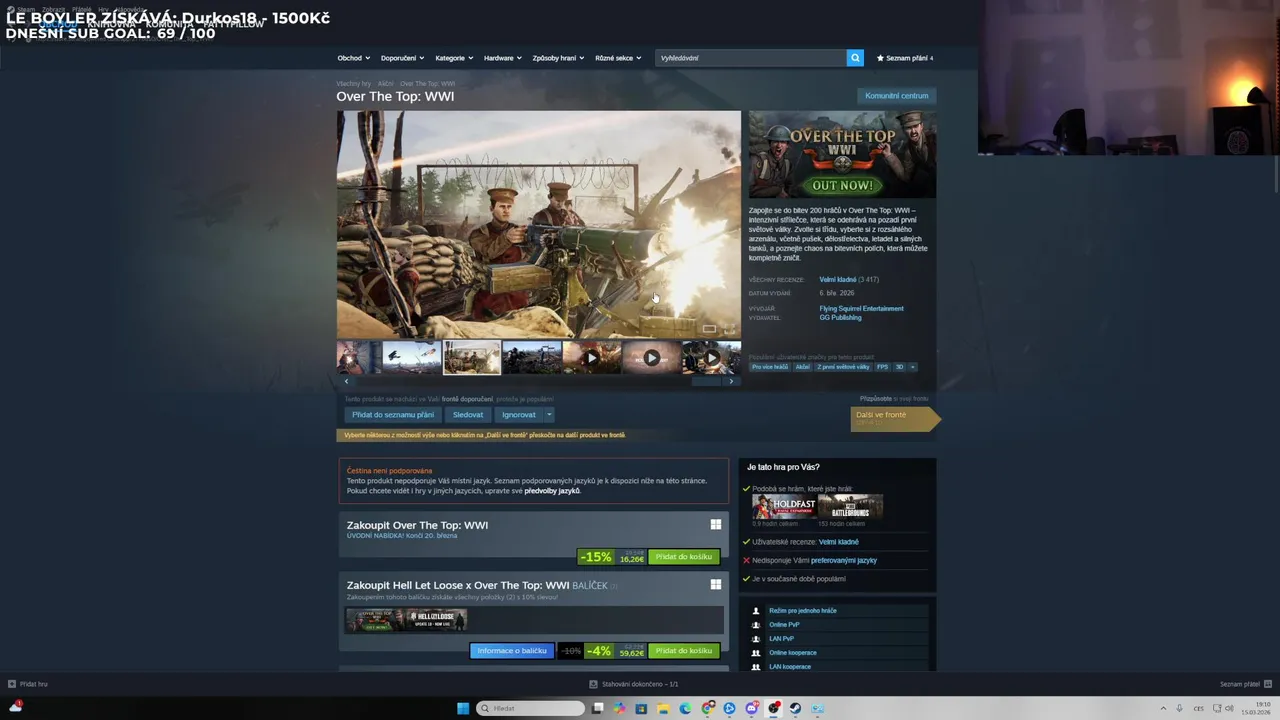
Task: Play the third video thumbnail
Action: (711, 357)
